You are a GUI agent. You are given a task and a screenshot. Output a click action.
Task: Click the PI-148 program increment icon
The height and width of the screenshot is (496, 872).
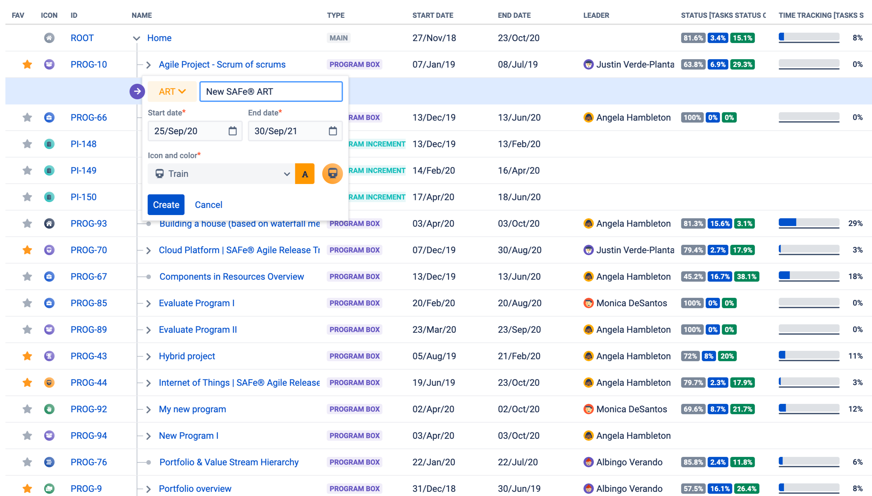[49, 144]
